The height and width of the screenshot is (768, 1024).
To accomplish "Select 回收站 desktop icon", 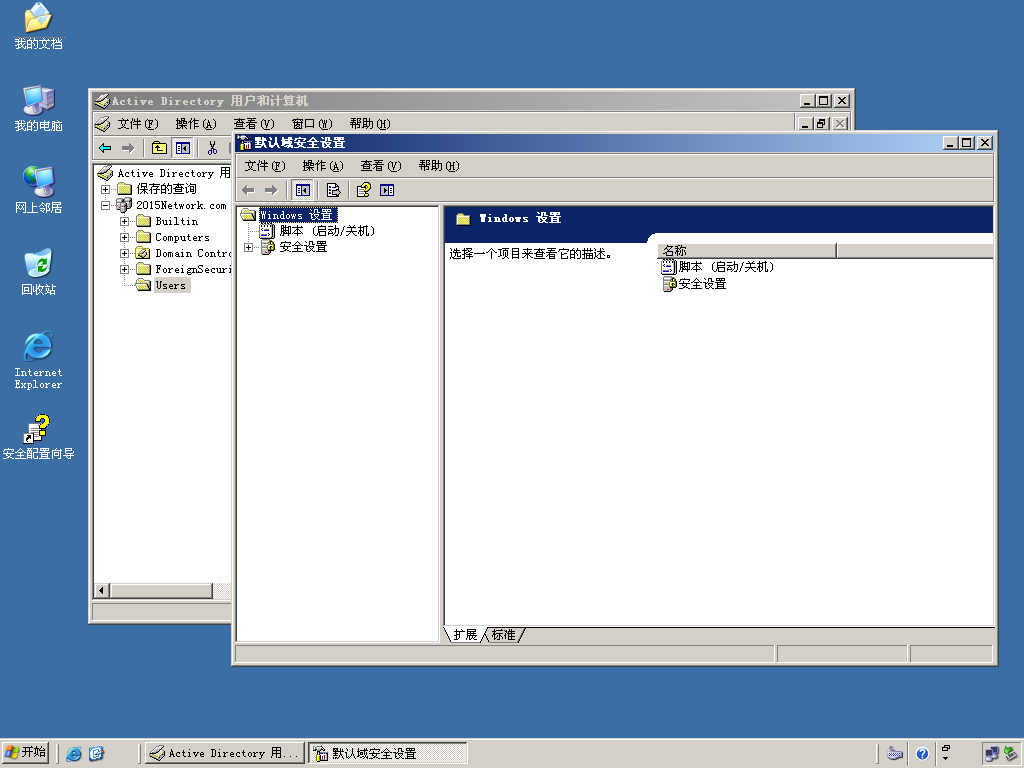I will click(x=38, y=272).
